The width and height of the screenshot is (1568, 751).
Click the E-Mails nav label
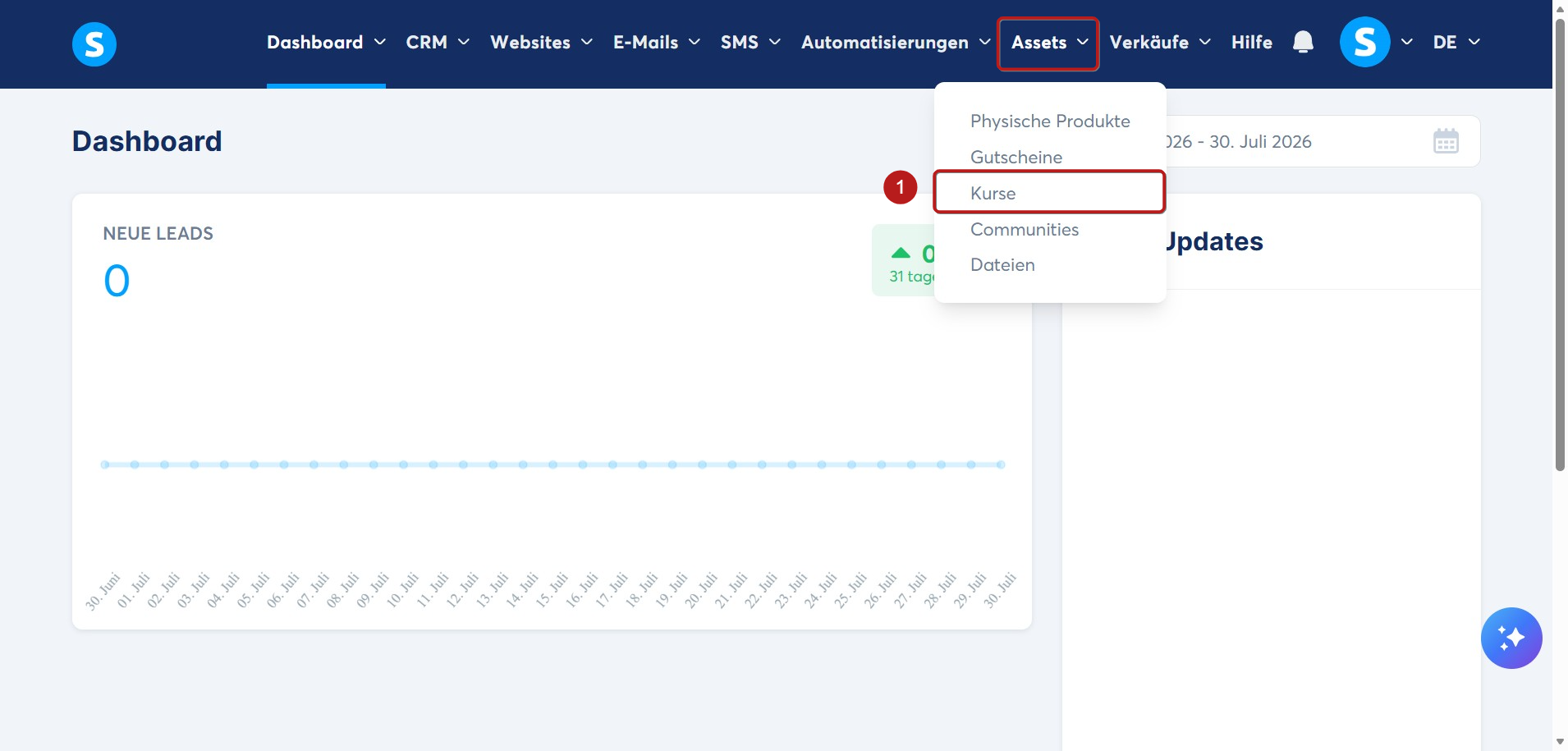click(645, 42)
